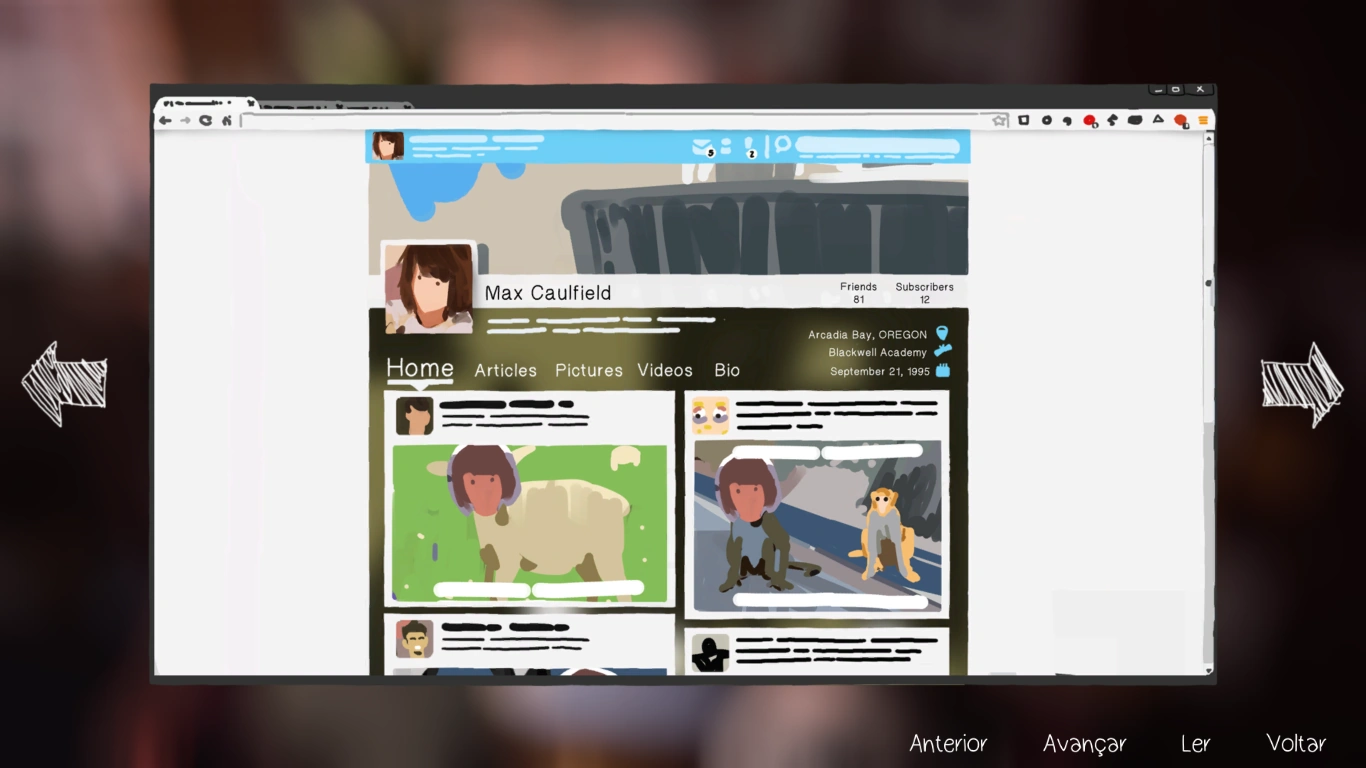Click the 'Arcadia Bay, OREGON' text
The image size is (1366, 768).
coord(867,335)
